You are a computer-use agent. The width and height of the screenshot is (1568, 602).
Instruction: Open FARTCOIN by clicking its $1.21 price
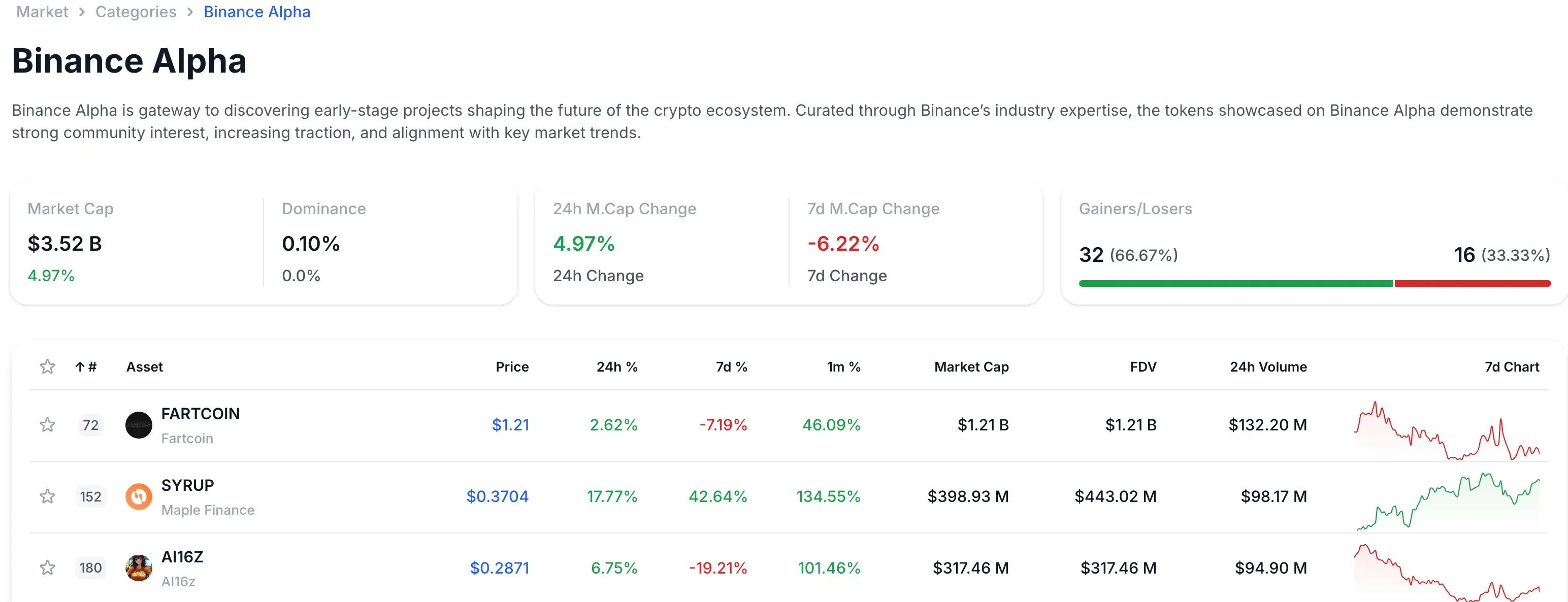point(509,425)
